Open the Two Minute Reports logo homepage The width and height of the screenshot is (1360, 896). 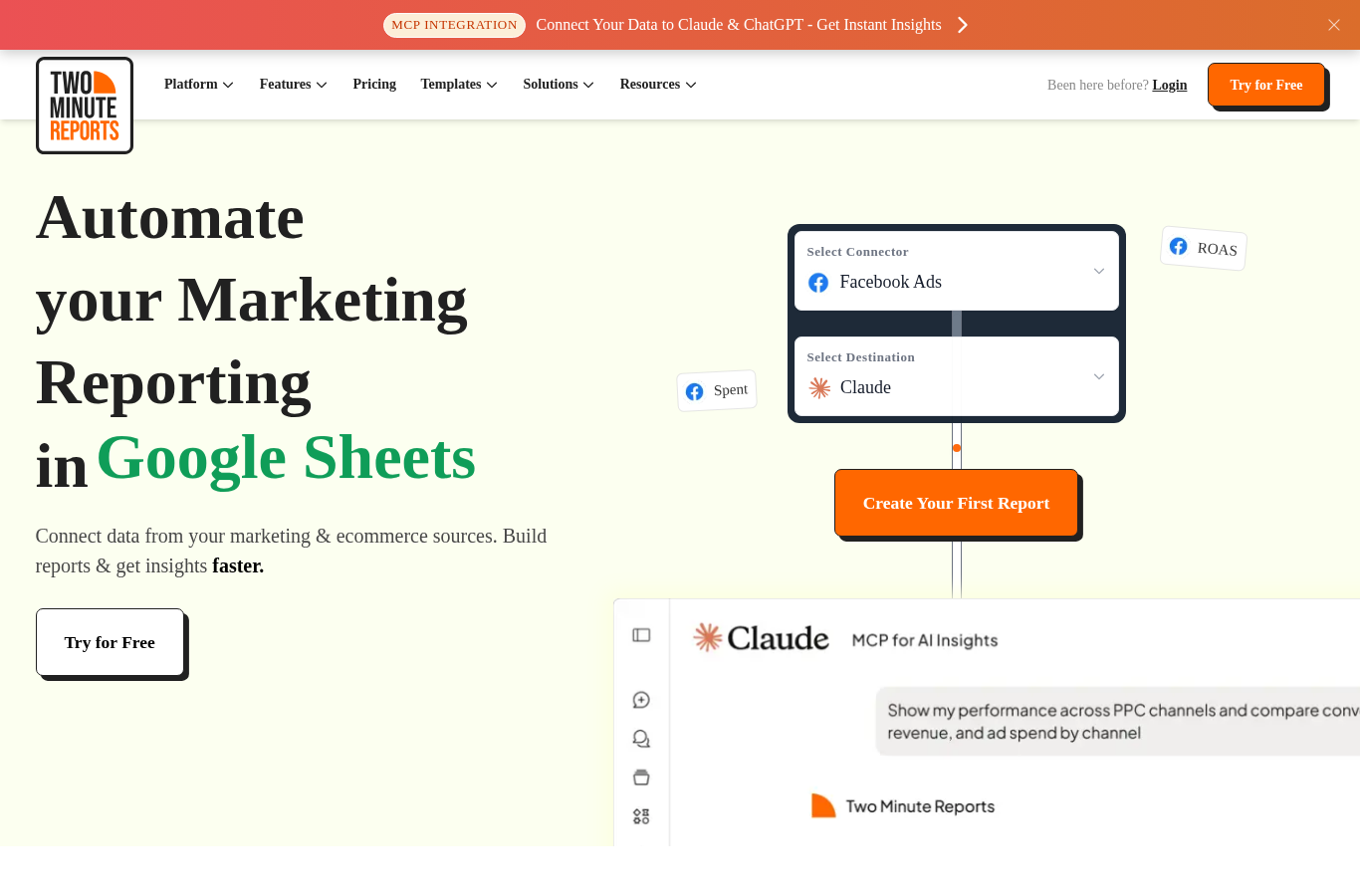pos(85,106)
